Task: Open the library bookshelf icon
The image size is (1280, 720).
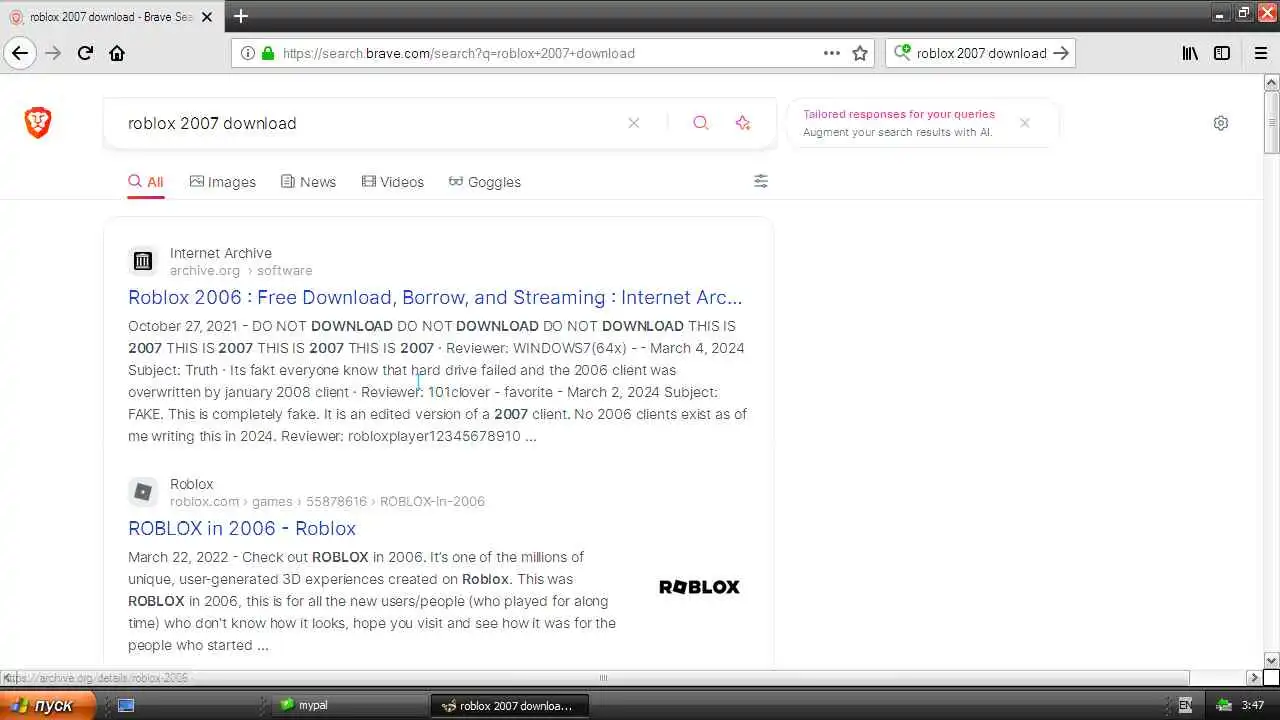Action: point(1190,53)
